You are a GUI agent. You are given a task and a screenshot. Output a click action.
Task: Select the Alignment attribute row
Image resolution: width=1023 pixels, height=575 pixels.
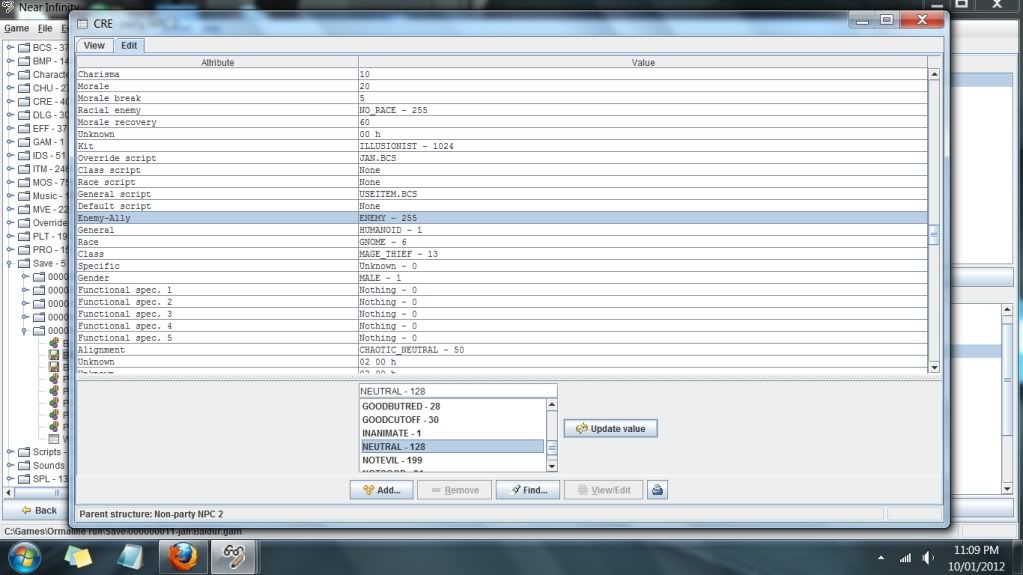[x=217, y=350]
